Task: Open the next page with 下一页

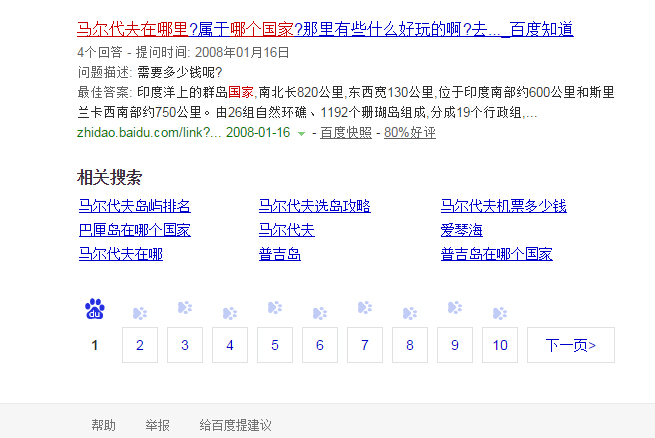Action: tap(570, 345)
